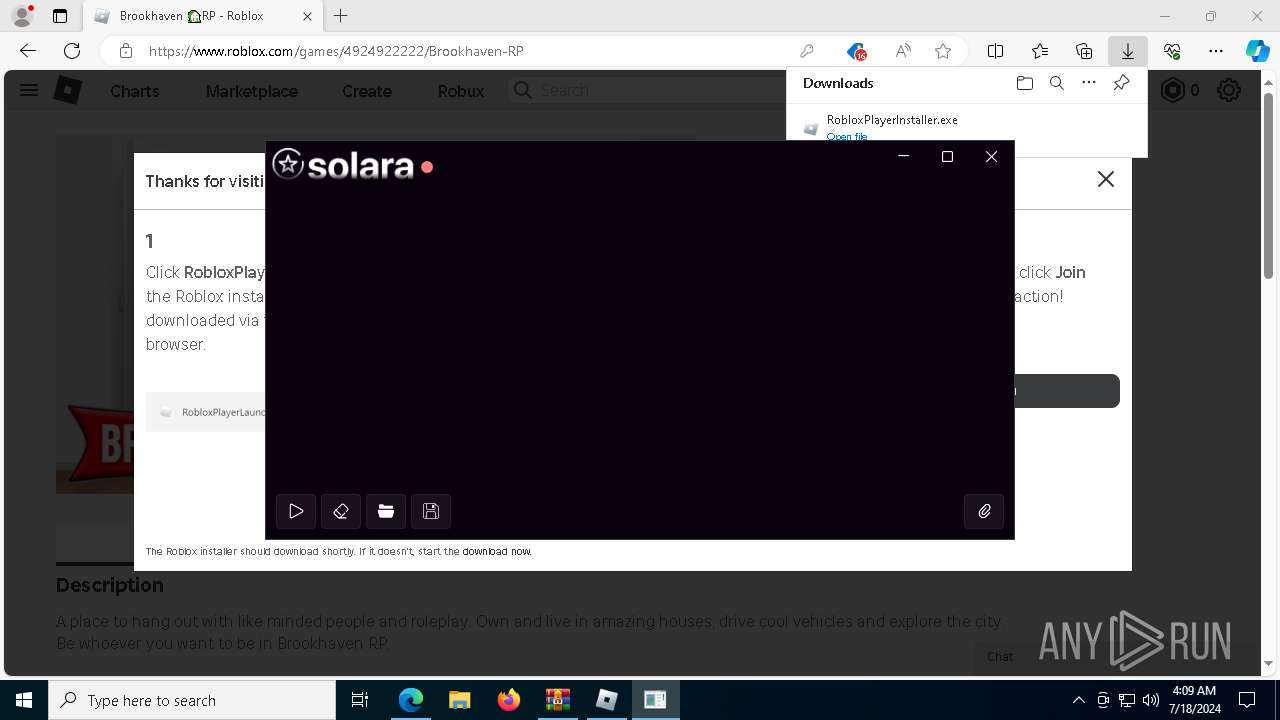
Task: Open Downloads folder icon in Downloads panel
Action: pyautogui.click(x=1024, y=83)
